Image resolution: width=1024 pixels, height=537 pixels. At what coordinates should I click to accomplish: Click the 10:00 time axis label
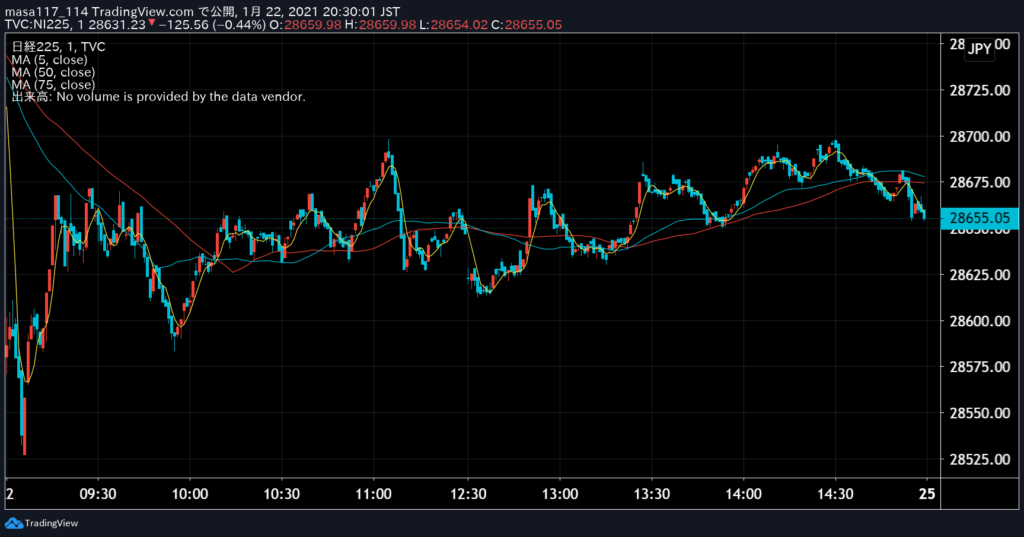point(189,494)
